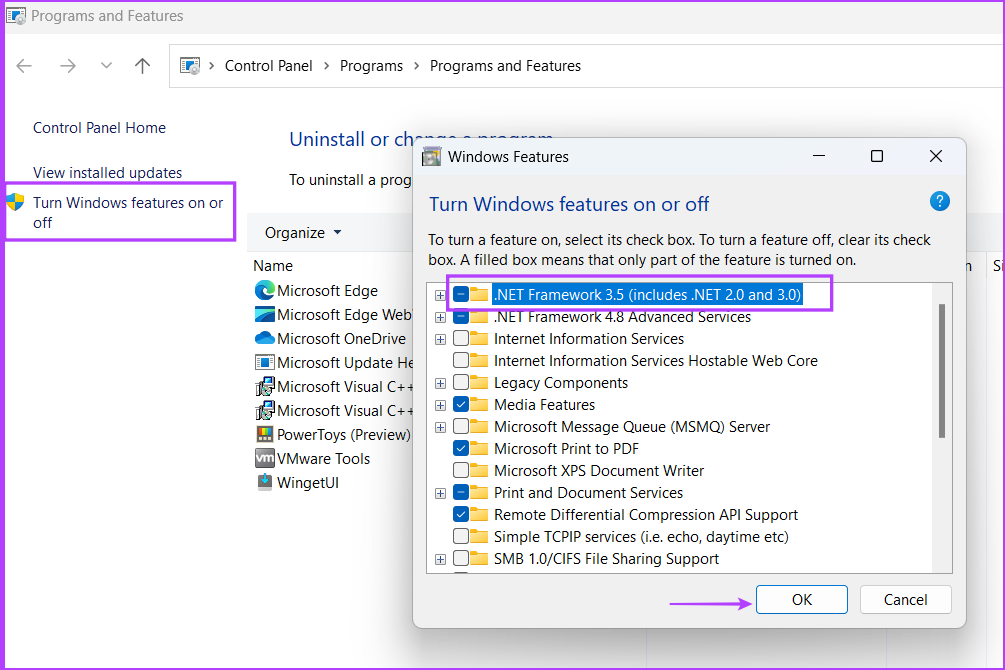
Task: Uncheck the Media Features checkbox
Action: 460,405
